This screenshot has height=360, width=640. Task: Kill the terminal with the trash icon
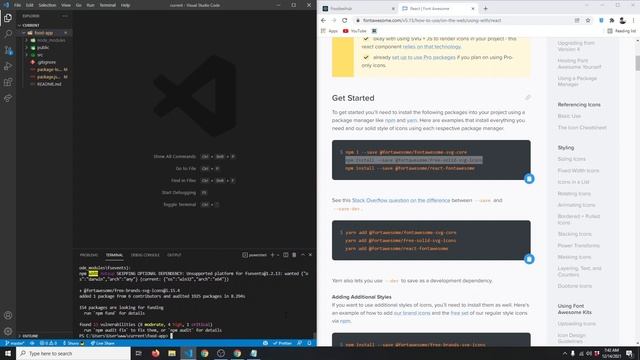[294, 255]
